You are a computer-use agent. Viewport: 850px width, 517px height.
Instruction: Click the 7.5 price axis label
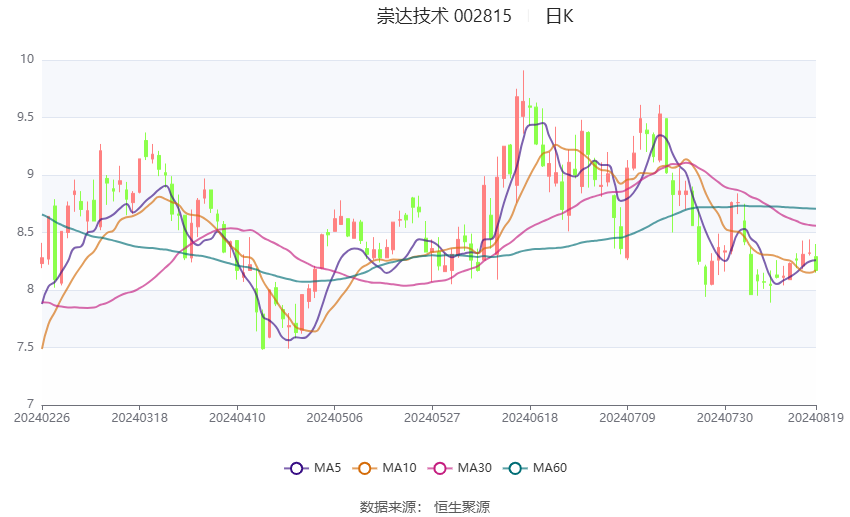(25, 347)
